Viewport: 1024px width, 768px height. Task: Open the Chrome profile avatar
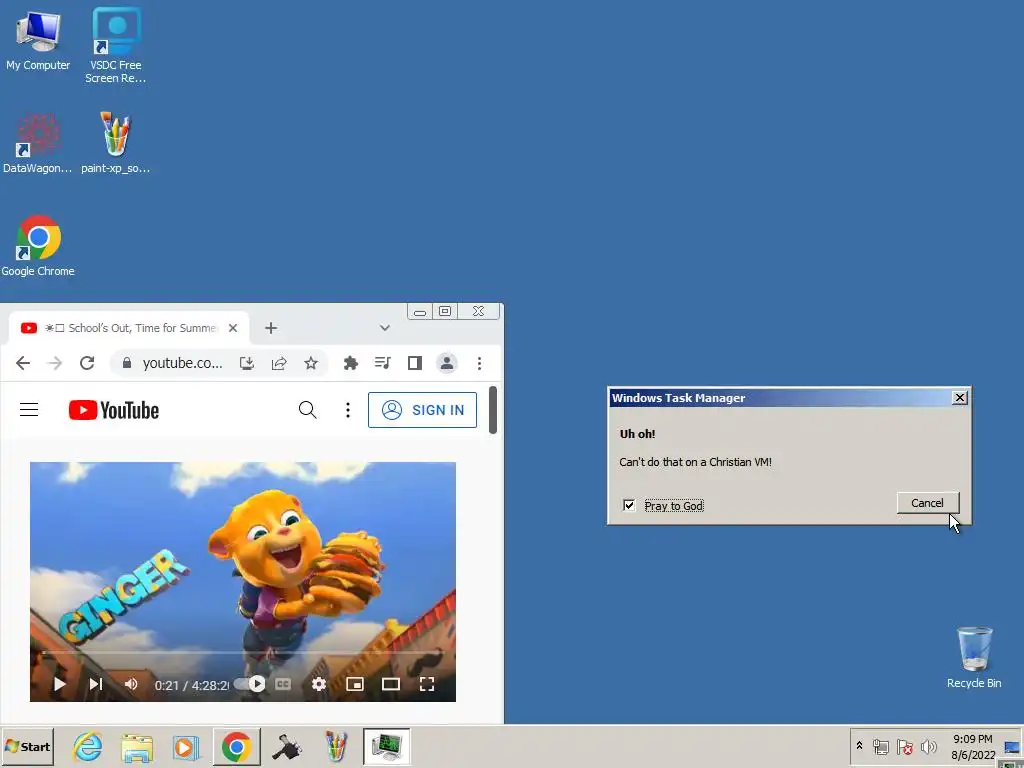[447, 363]
